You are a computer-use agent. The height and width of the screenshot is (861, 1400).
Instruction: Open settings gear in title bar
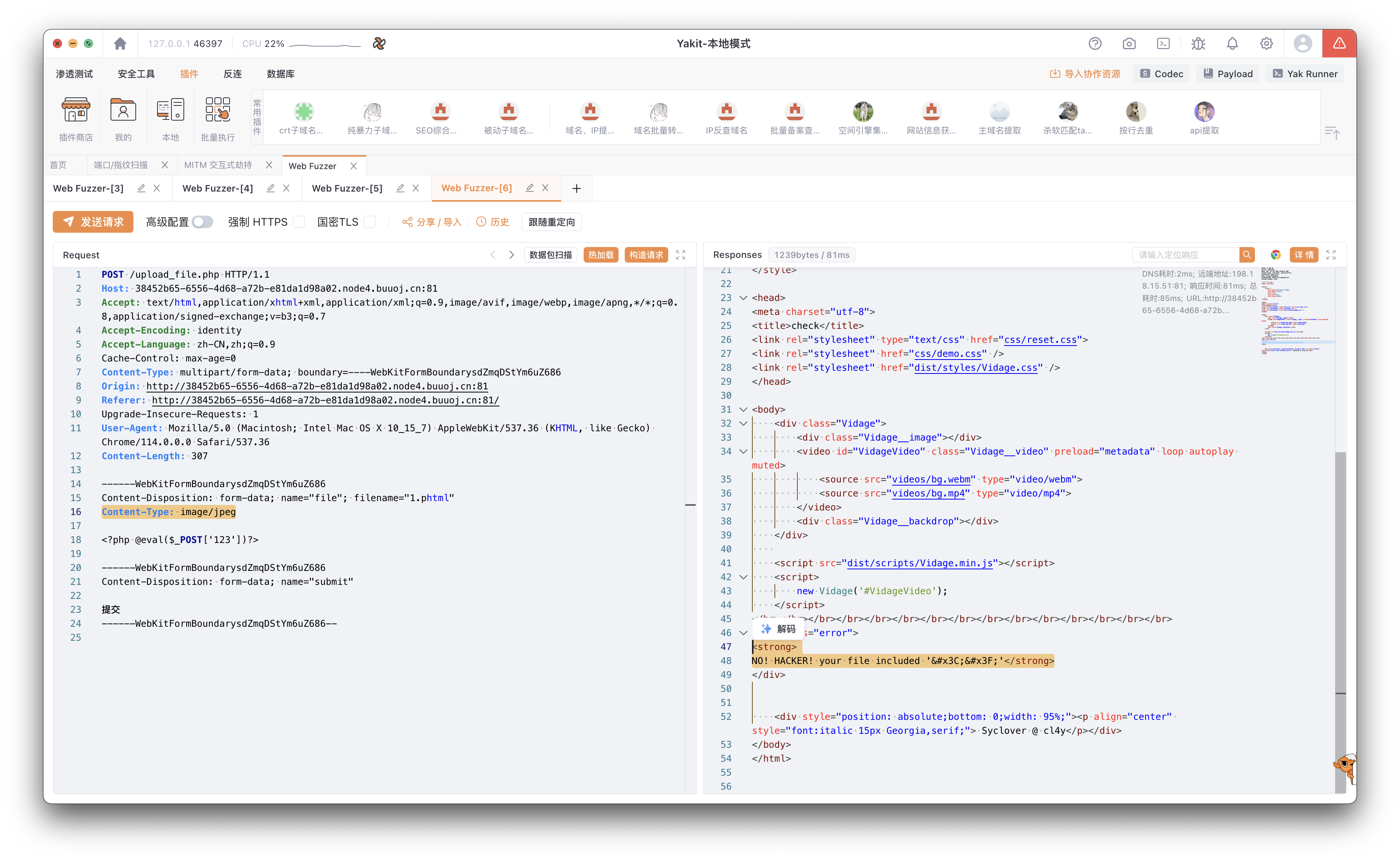1266,44
